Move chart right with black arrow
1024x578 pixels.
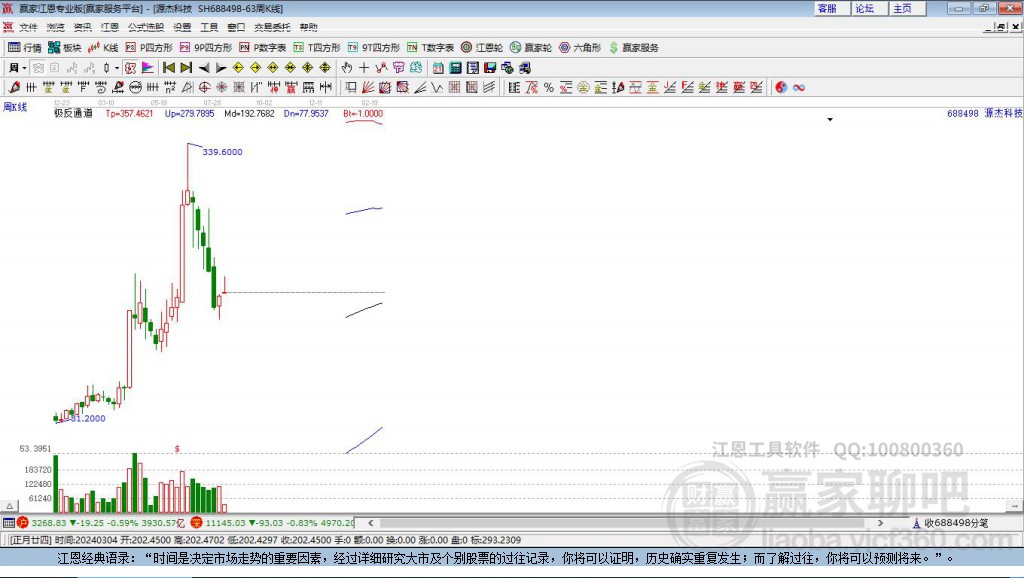pyautogui.click(x=221, y=68)
